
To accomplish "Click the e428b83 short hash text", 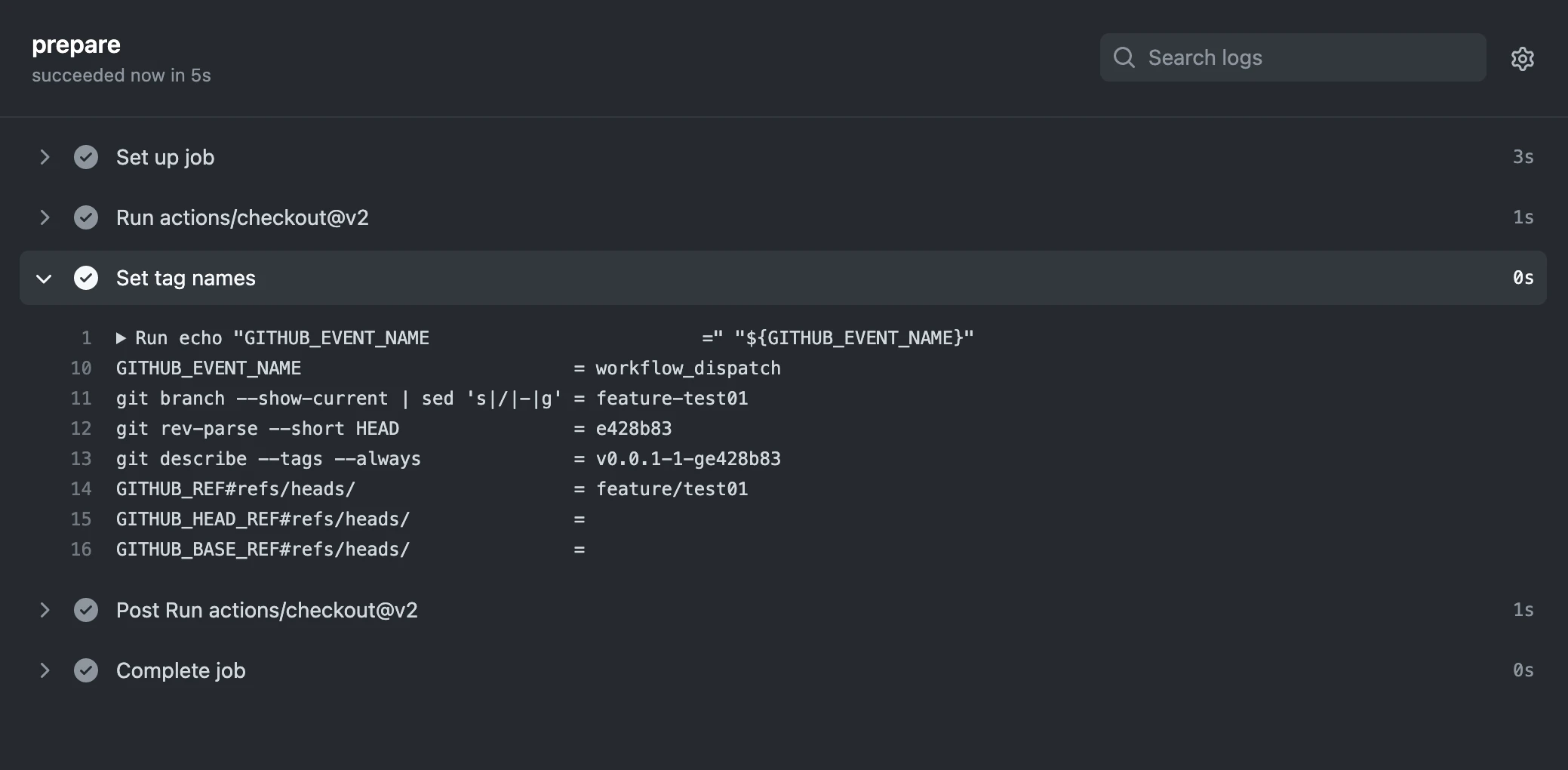I will 634,429.
